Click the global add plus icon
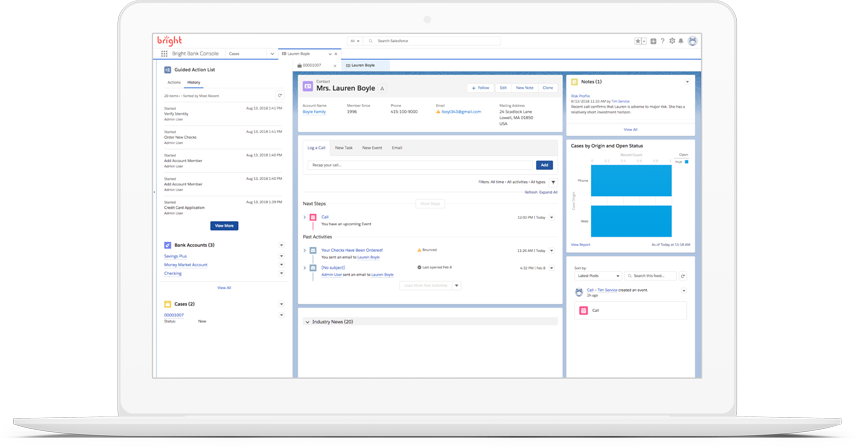The width and height of the screenshot is (857, 447). (653, 41)
